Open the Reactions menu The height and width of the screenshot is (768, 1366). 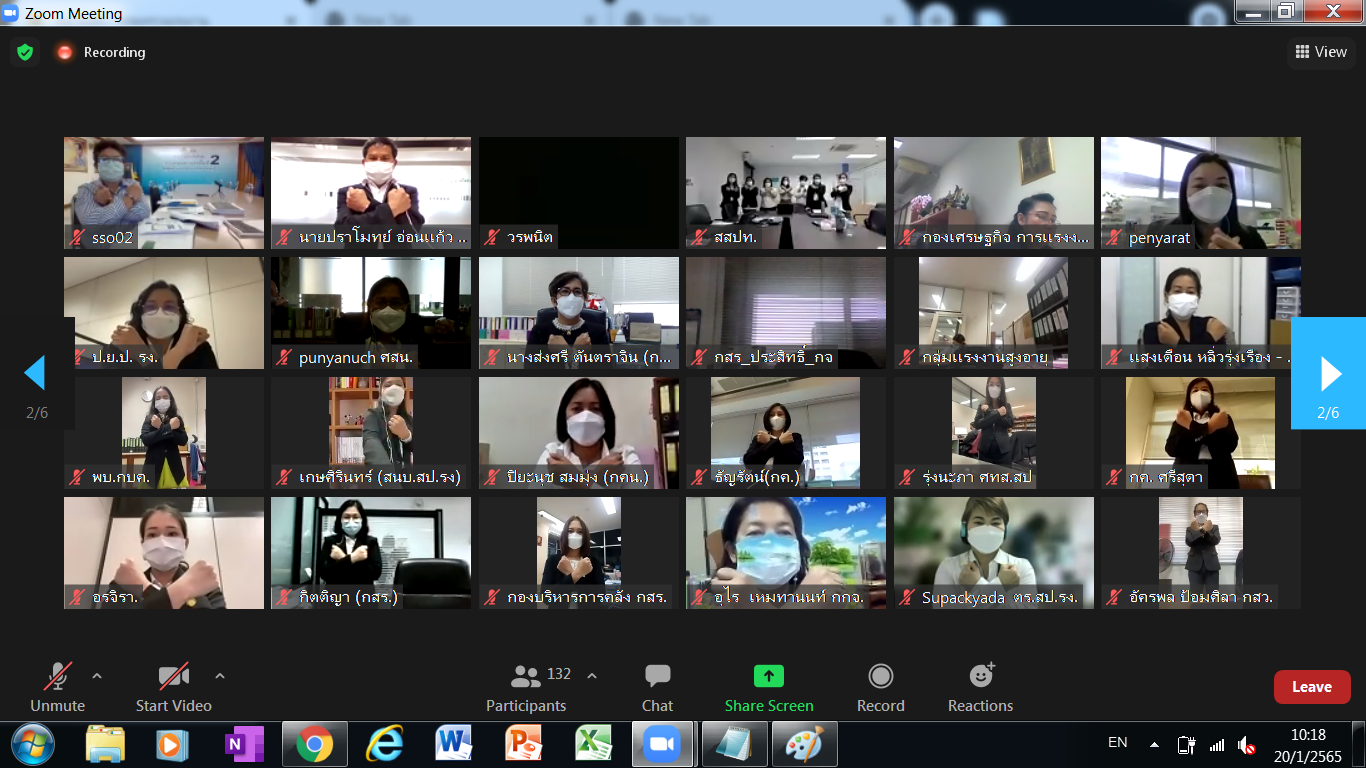tap(980, 687)
